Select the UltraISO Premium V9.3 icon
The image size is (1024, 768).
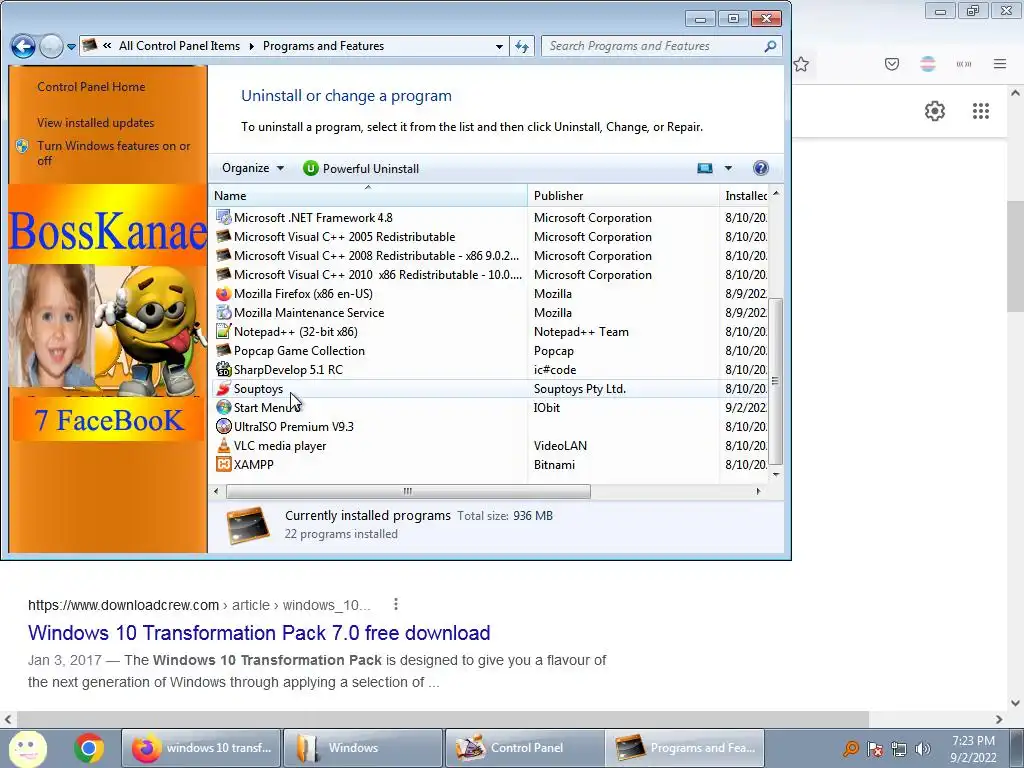click(223, 426)
